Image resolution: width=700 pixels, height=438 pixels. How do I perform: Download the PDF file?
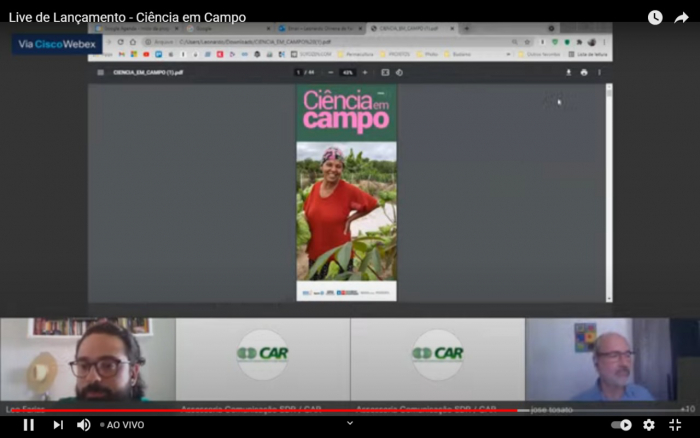(x=568, y=72)
